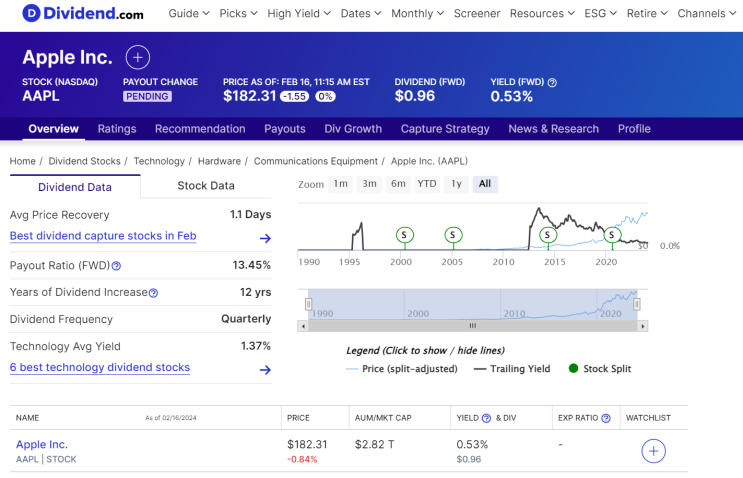
Task: Open the Apple Inc. link in table
Action: [x=42, y=444]
